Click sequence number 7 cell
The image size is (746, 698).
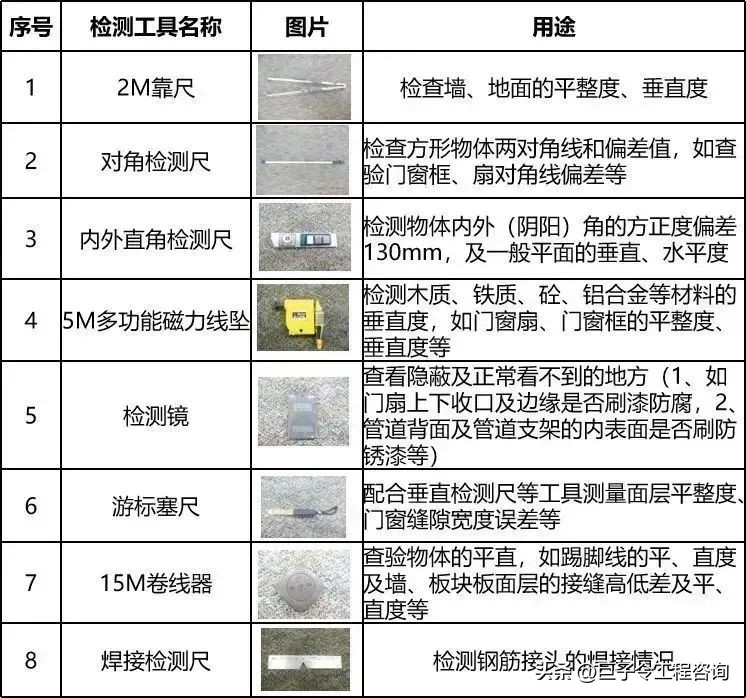[x=31, y=582]
